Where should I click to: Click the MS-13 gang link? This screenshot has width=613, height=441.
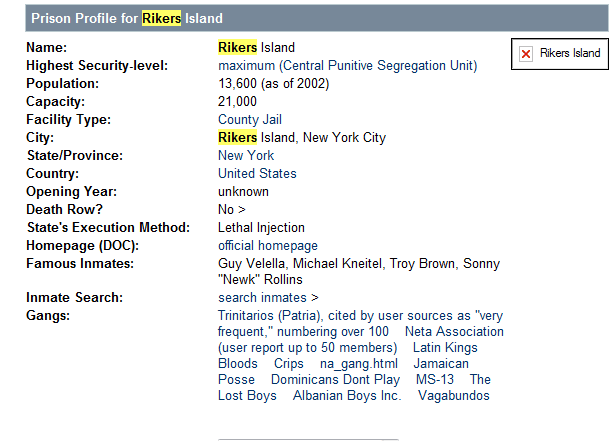pyautogui.click(x=435, y=380)
